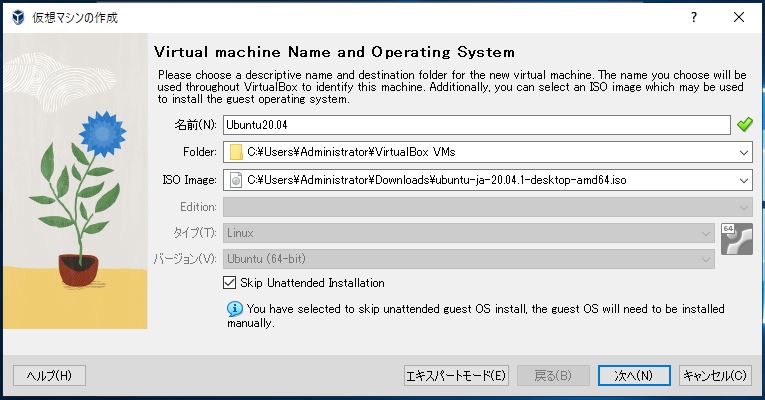
Task: Switch to エキスパートモード(E) expert mode
Action: [455, 376]
